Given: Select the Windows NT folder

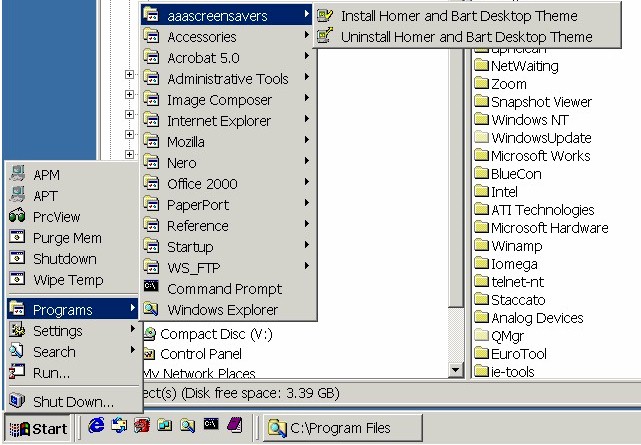Looking at the screenshot, I should 521,120.
